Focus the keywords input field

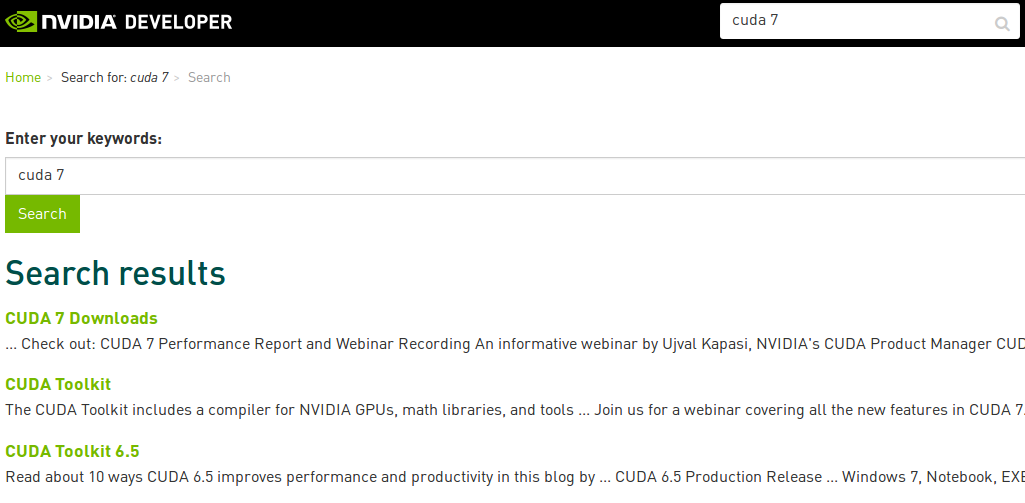[x=500, y=176]
